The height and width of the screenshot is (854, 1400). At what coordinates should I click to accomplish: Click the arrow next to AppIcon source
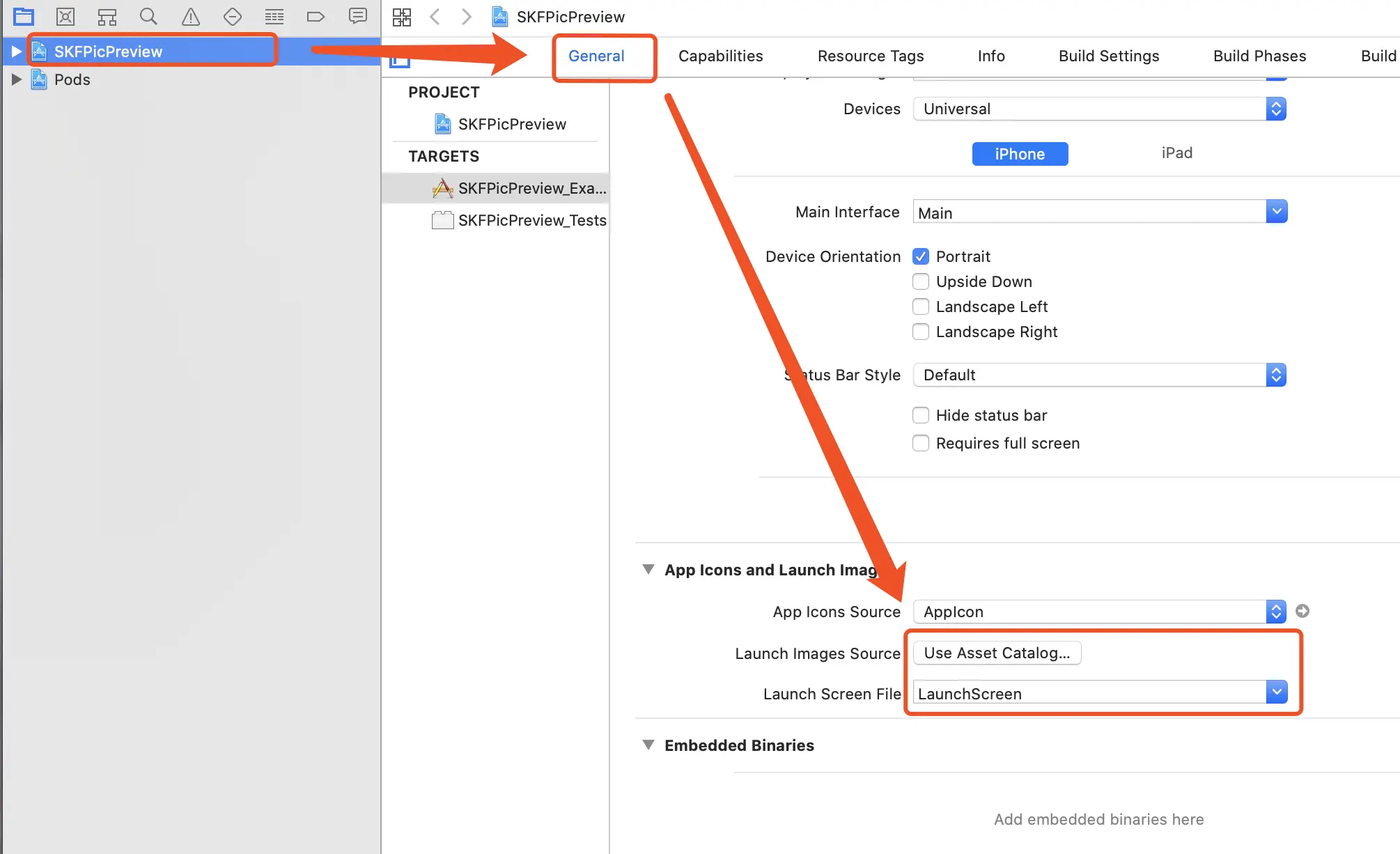pos(1302,611)
